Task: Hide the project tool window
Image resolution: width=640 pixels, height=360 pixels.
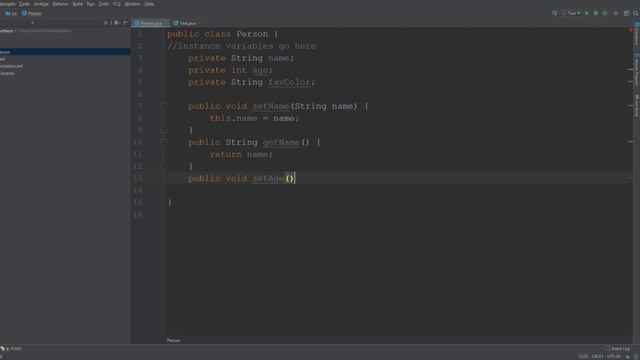Action: (125, 23)
